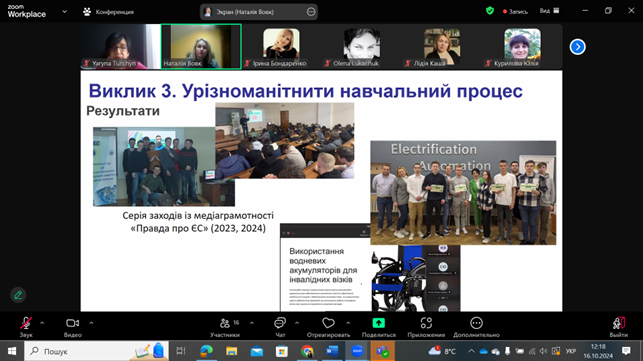Open clock showing 12:18 16.10.2024
This screenshot has width=643, height=361.
coord(598,351)
